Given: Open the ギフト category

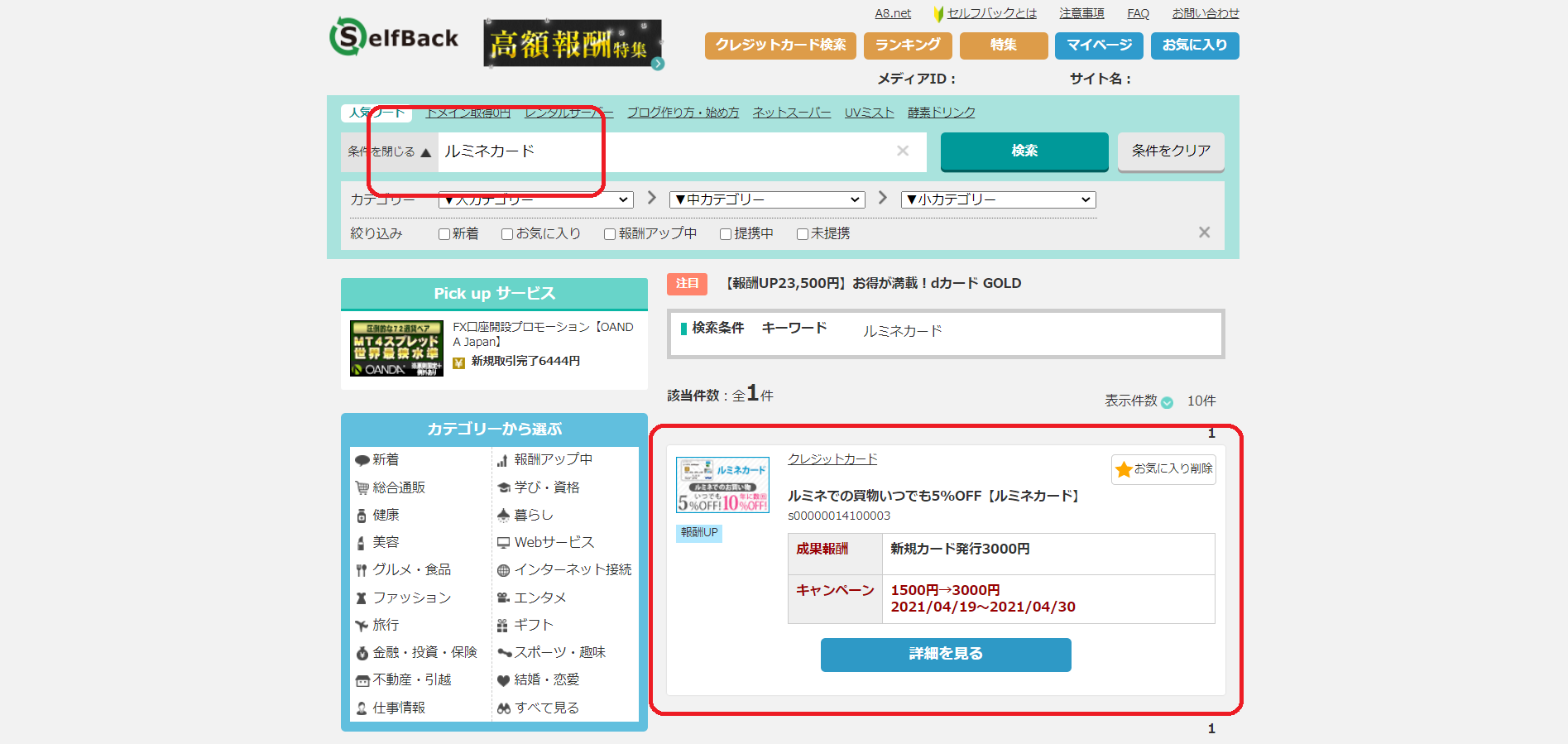Looking at the screenshot, I should (525, 625).
